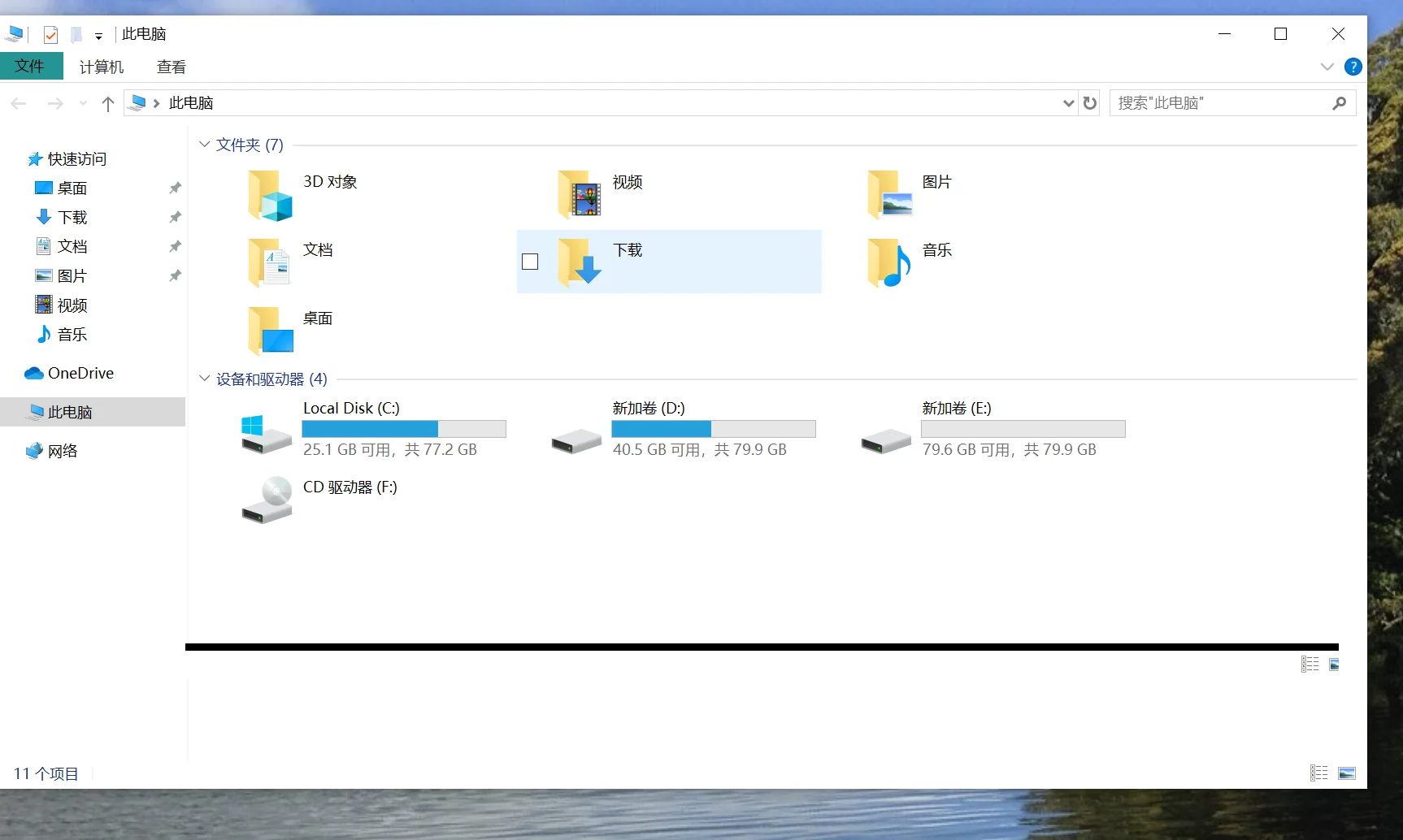Select 网络 (Network) in the sidebar

[63, 451]
